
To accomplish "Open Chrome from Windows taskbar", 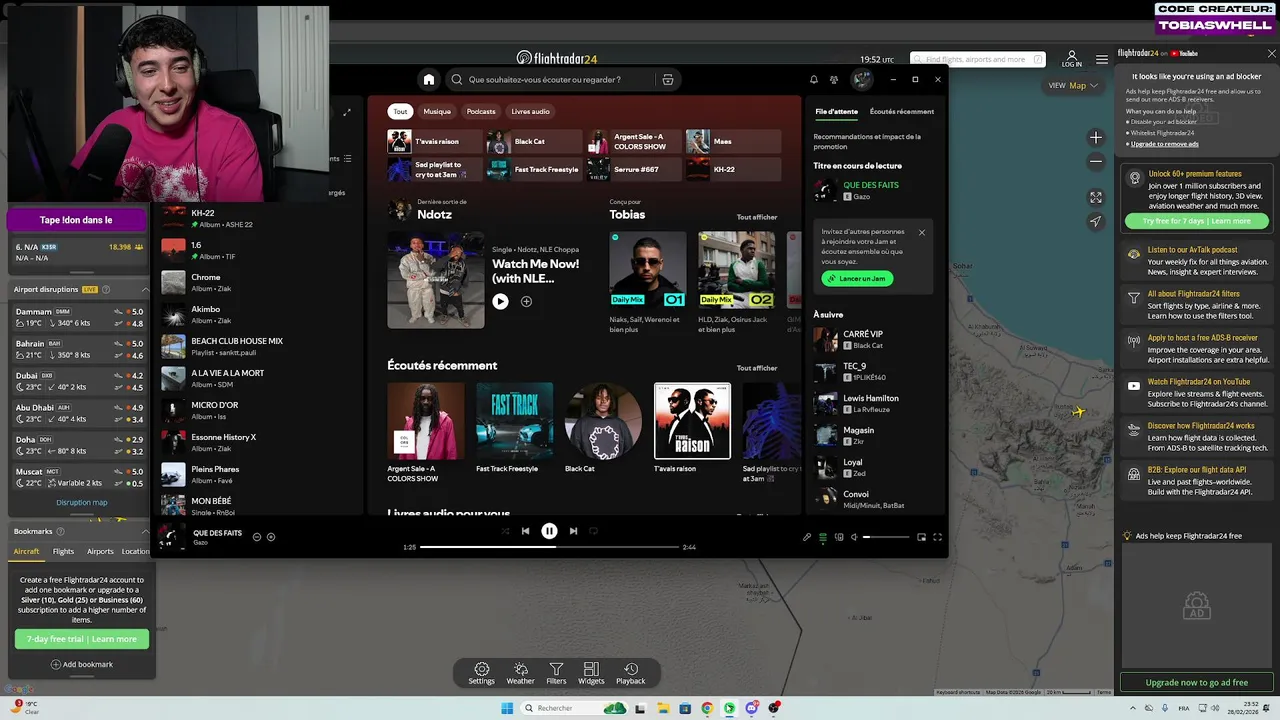I will click(707, 709).
